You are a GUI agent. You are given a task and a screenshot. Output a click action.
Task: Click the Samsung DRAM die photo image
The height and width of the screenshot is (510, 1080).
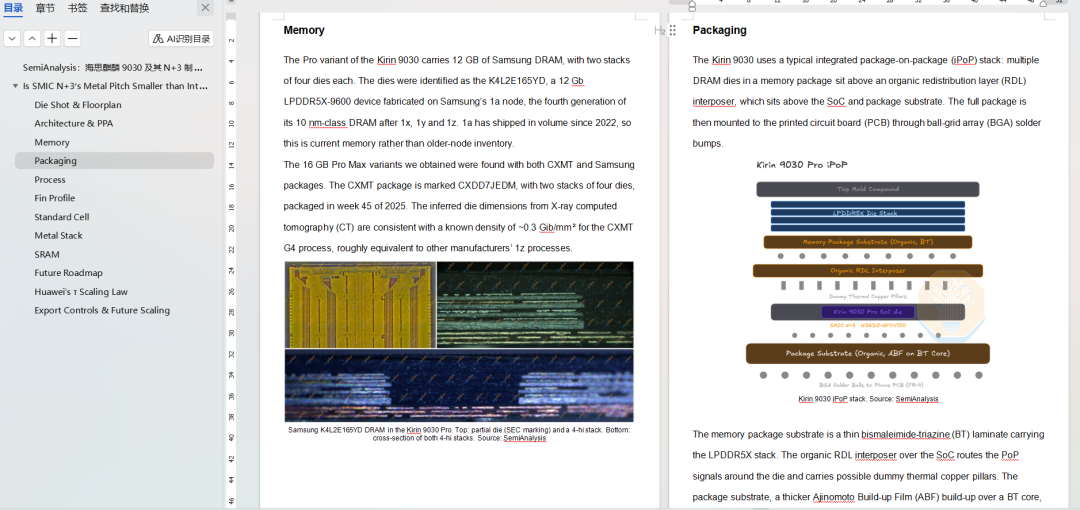point(459,341)
